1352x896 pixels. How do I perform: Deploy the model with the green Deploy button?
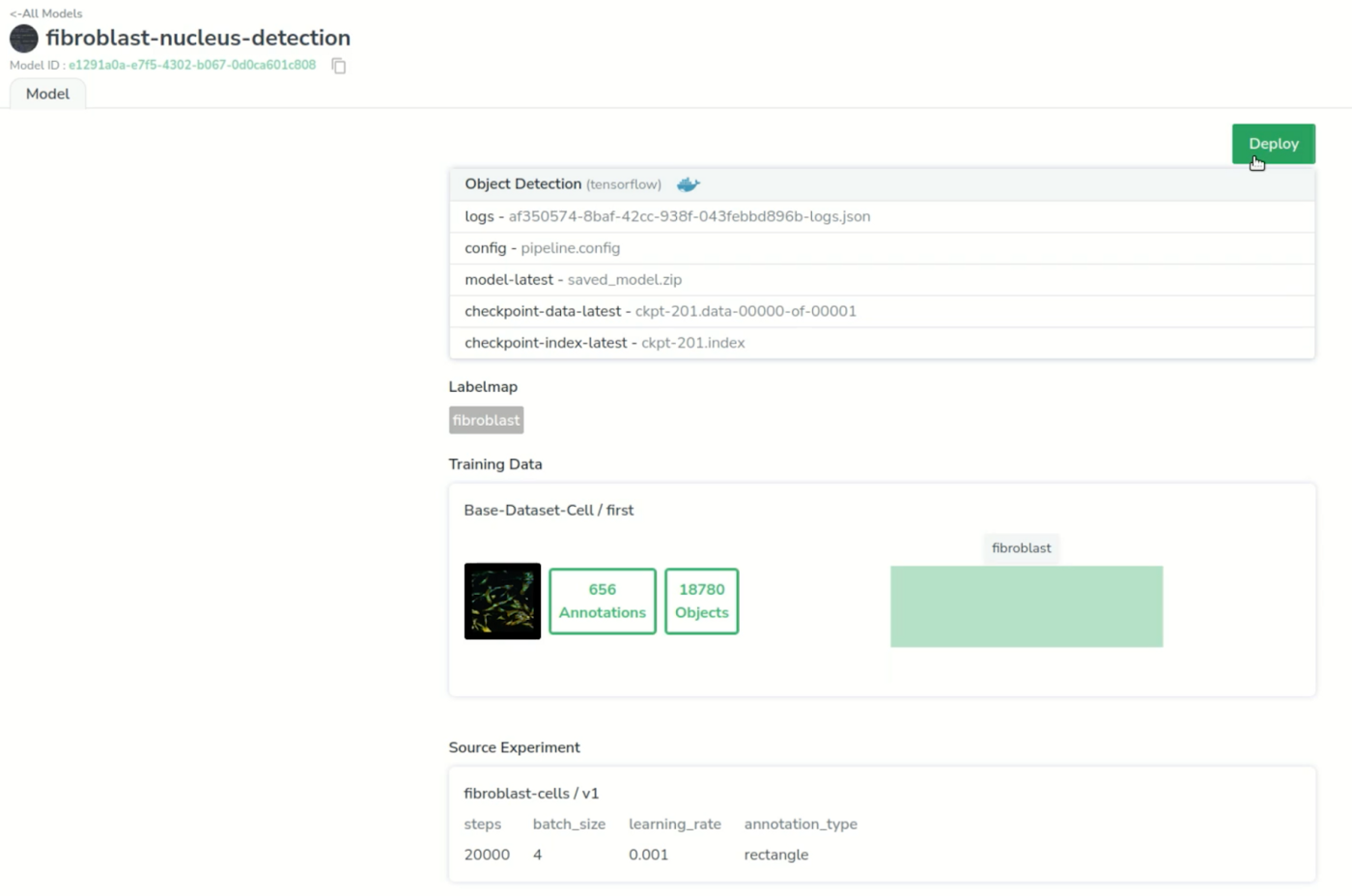(x=1273, y=144)
